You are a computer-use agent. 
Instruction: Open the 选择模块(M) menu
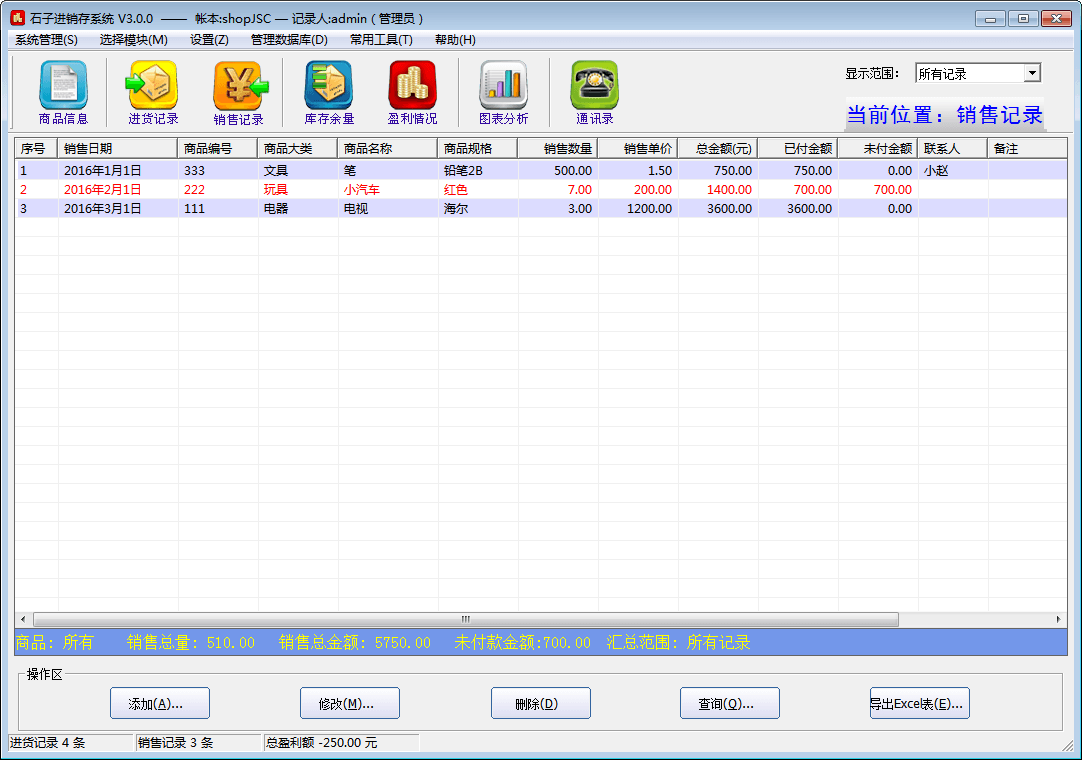click(x=133, y=40)
